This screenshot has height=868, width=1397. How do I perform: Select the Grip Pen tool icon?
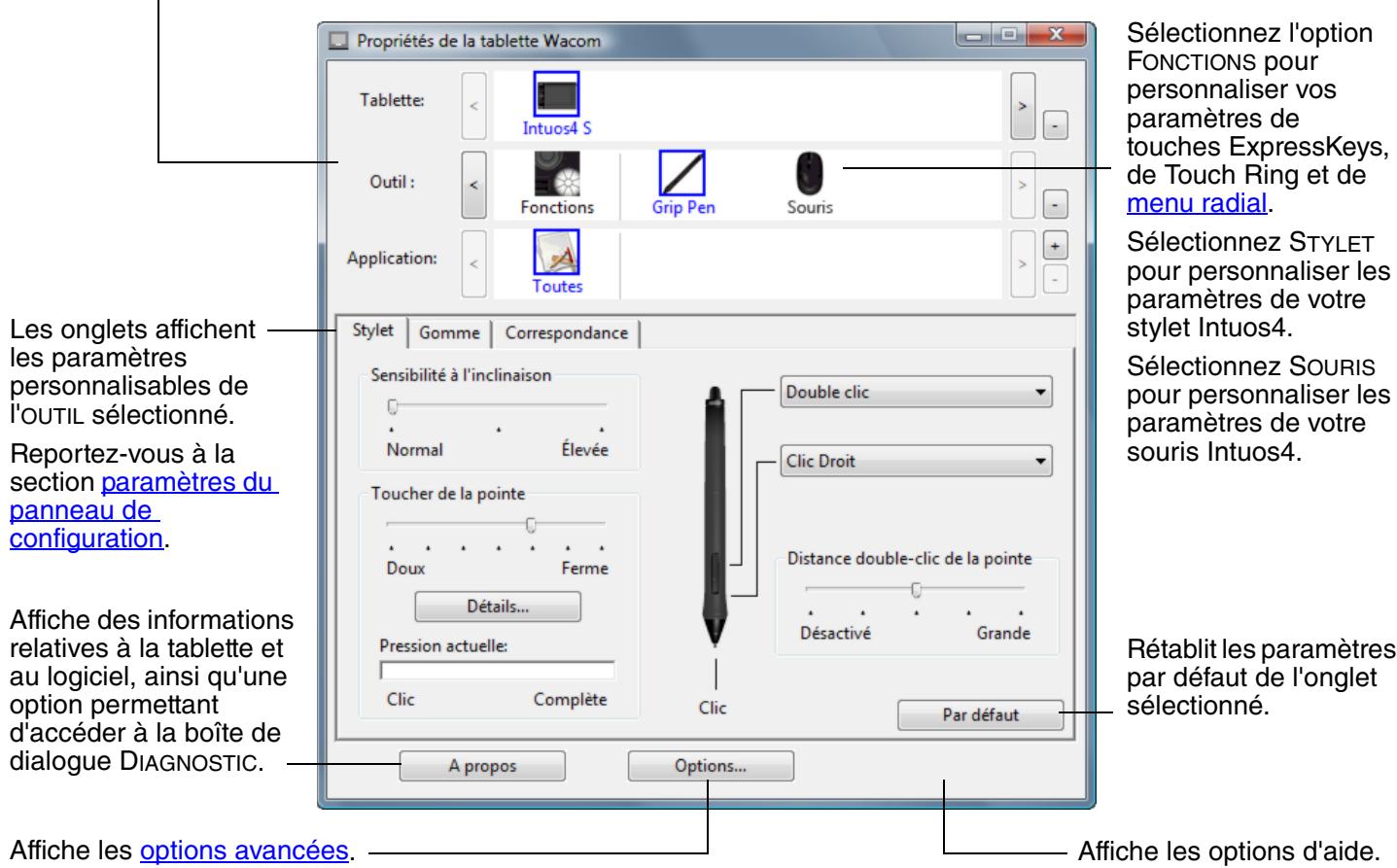click(682, 173)
